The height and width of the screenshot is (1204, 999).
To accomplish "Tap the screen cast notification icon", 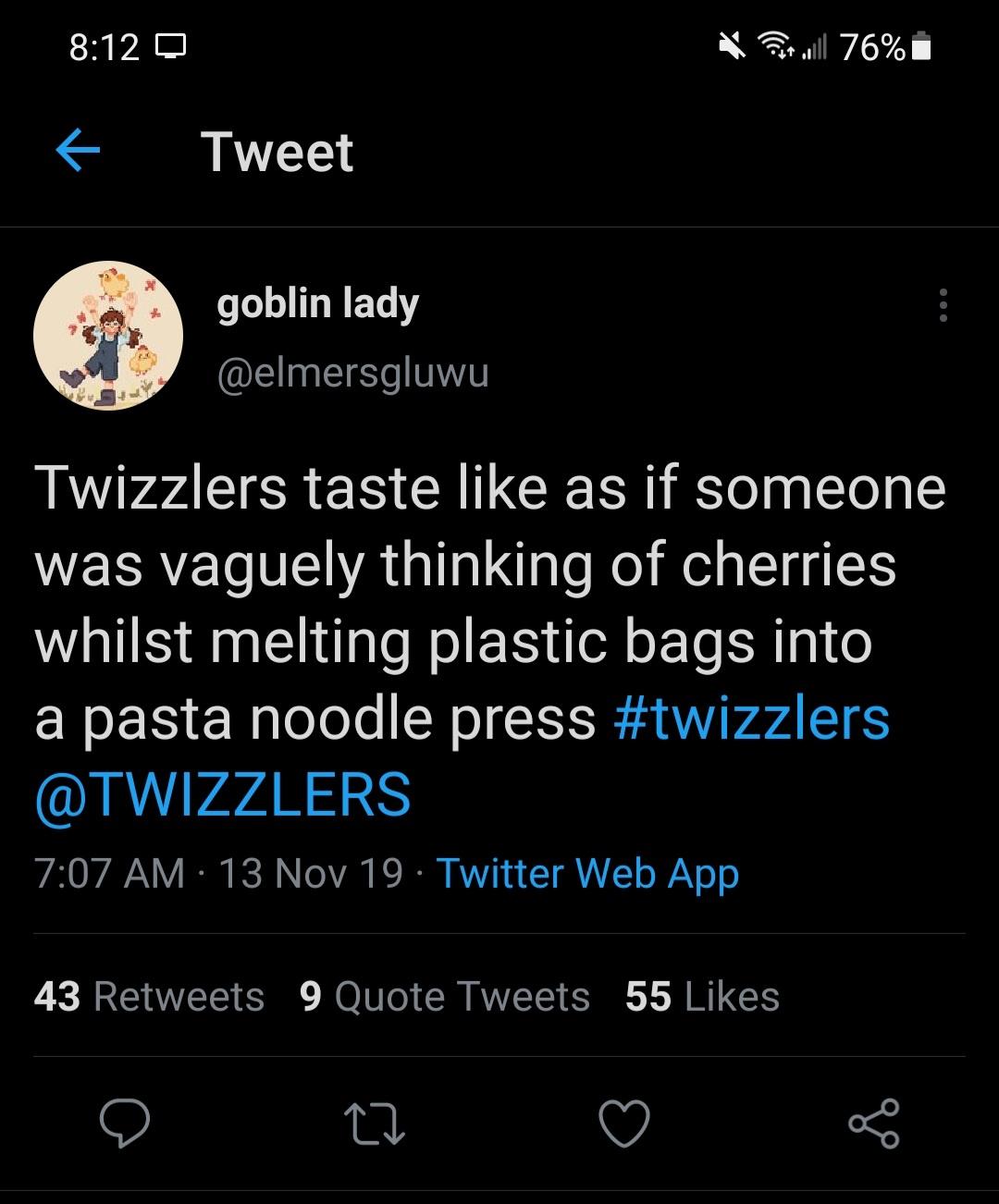I will point(172,46).
